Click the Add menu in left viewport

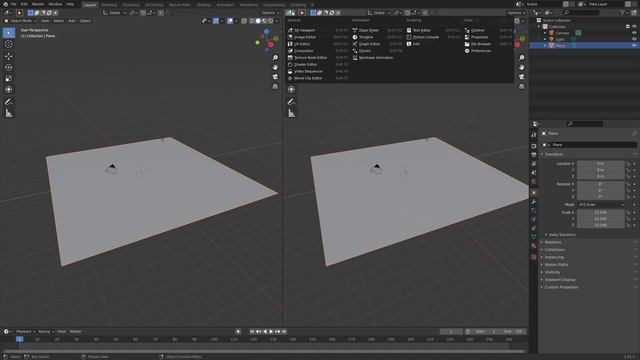71,21
